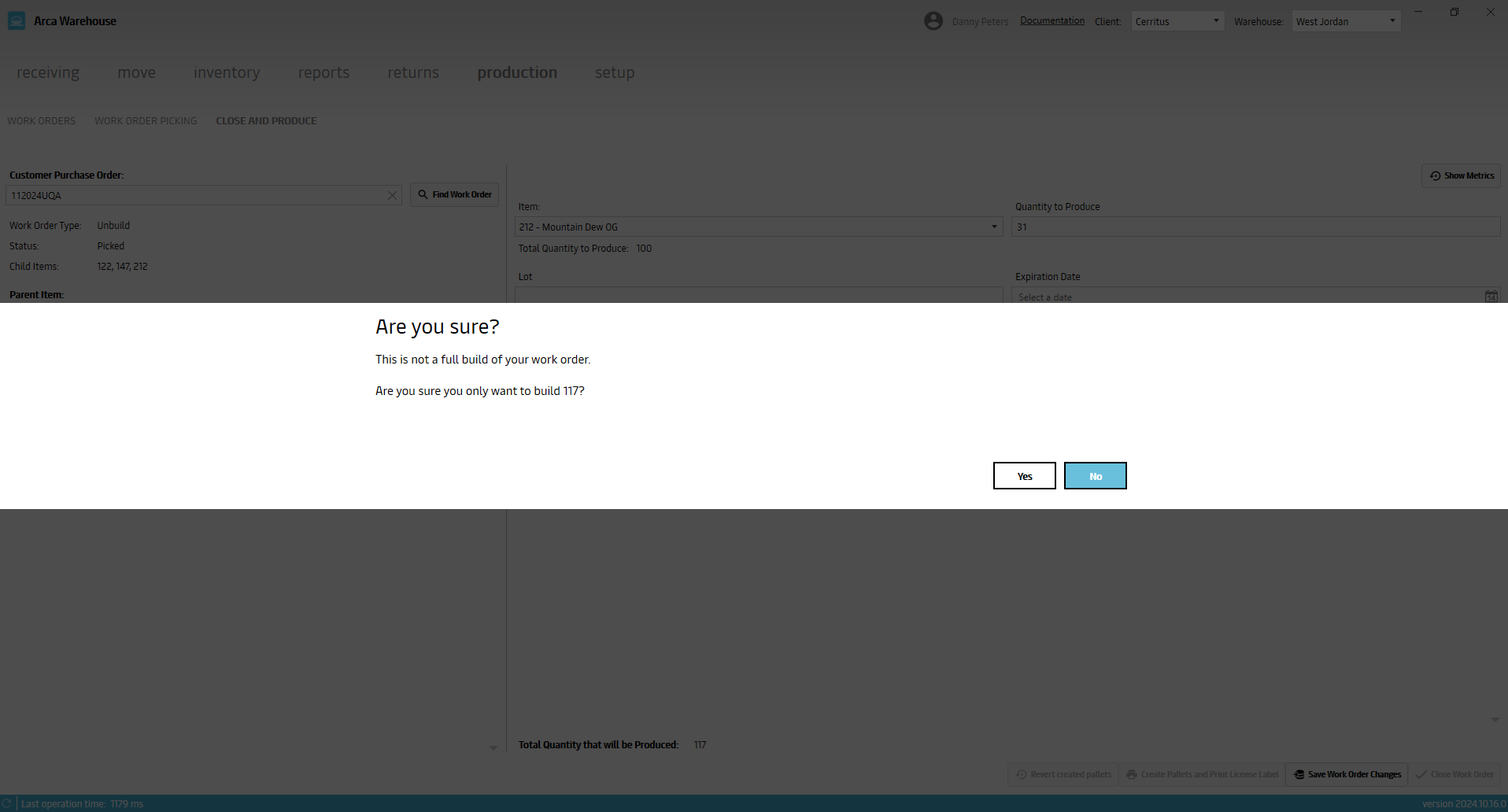Screen dimensions: 1508x812
Task: Click the refresh icon in status bar
Action: point(7,803)
